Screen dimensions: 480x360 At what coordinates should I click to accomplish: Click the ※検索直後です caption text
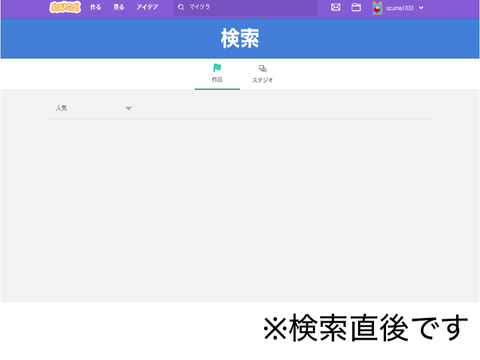coord(366,328)
